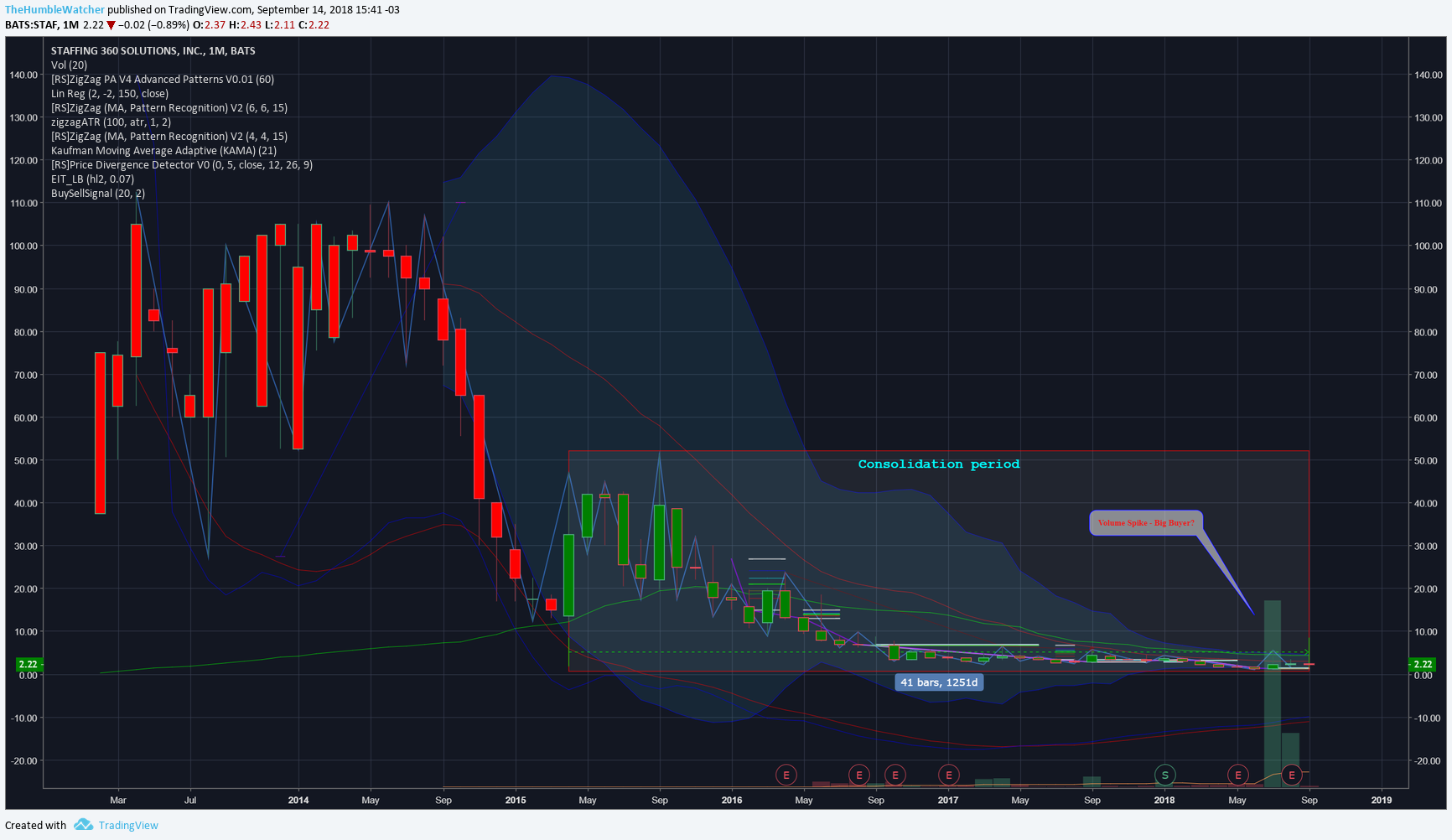Click the red down-arrow price change icon
Image resolution: width=1452 pixels, height=840 pixels.
point(111,25)
